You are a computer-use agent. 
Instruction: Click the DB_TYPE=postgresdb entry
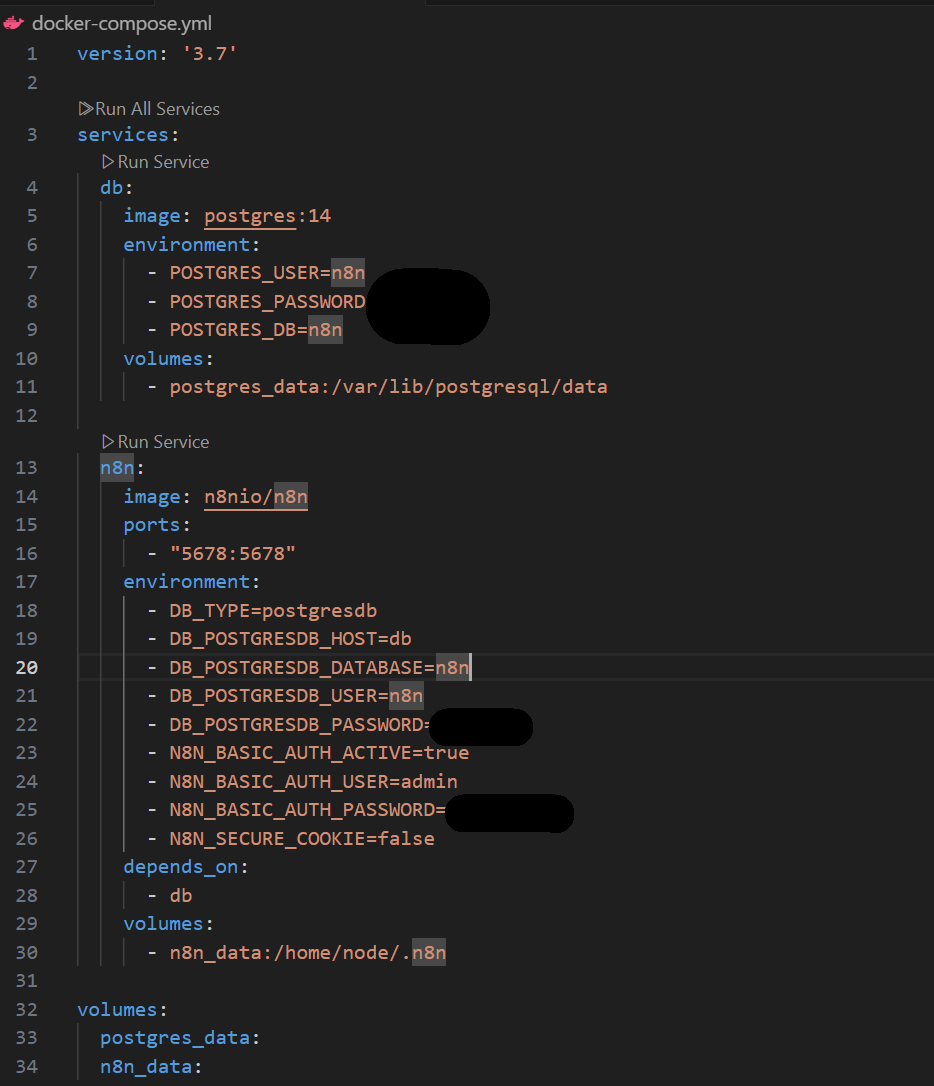273,610
